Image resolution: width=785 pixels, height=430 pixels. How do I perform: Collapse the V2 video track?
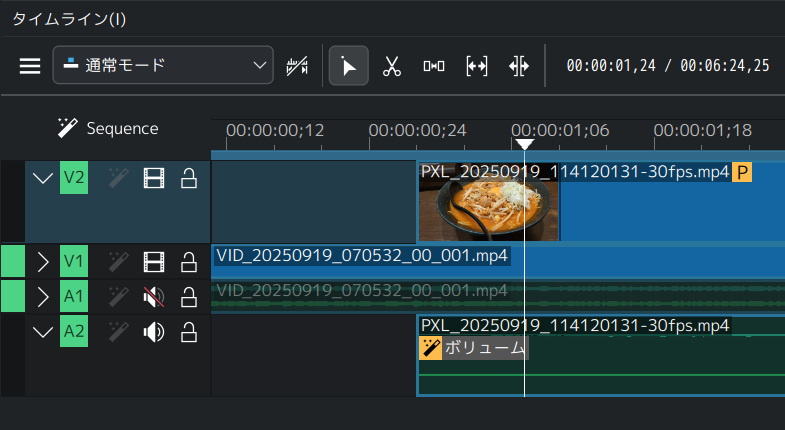pyautogui.click(x=42, y=178)
